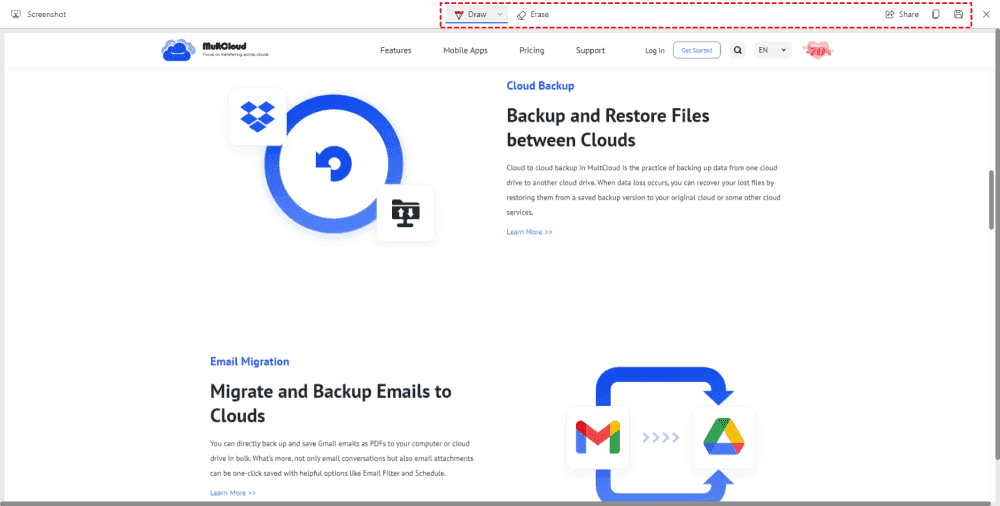Click the vertical scrollbar thumb
1000x506 pixels.
click(x=991, y=200)
